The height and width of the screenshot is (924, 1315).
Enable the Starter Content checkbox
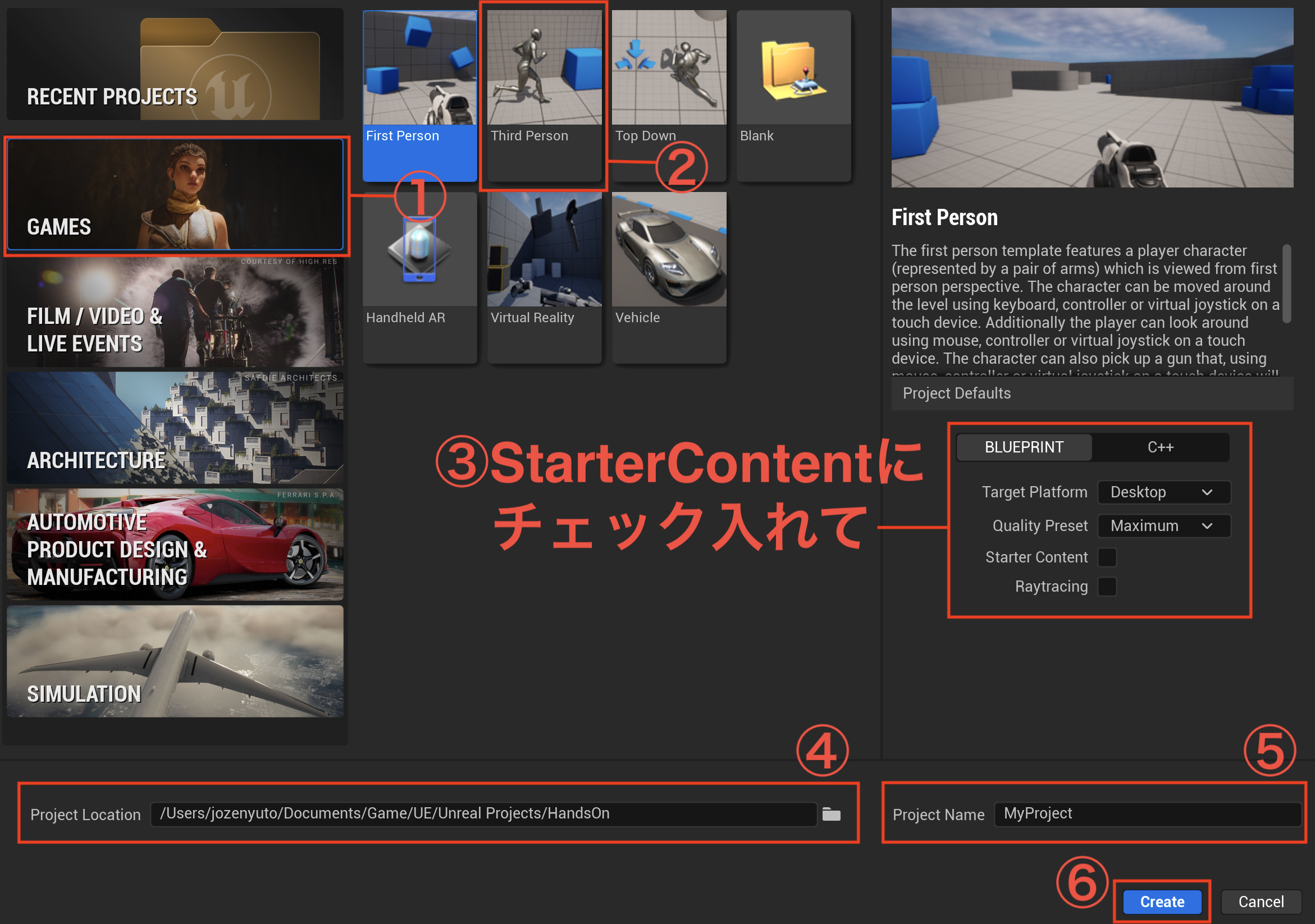pos(1107,557)
